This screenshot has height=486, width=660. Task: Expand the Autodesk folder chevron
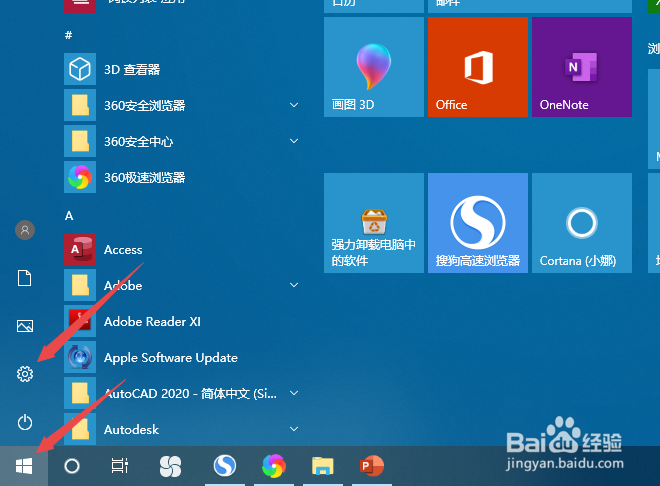coord(294,429)
